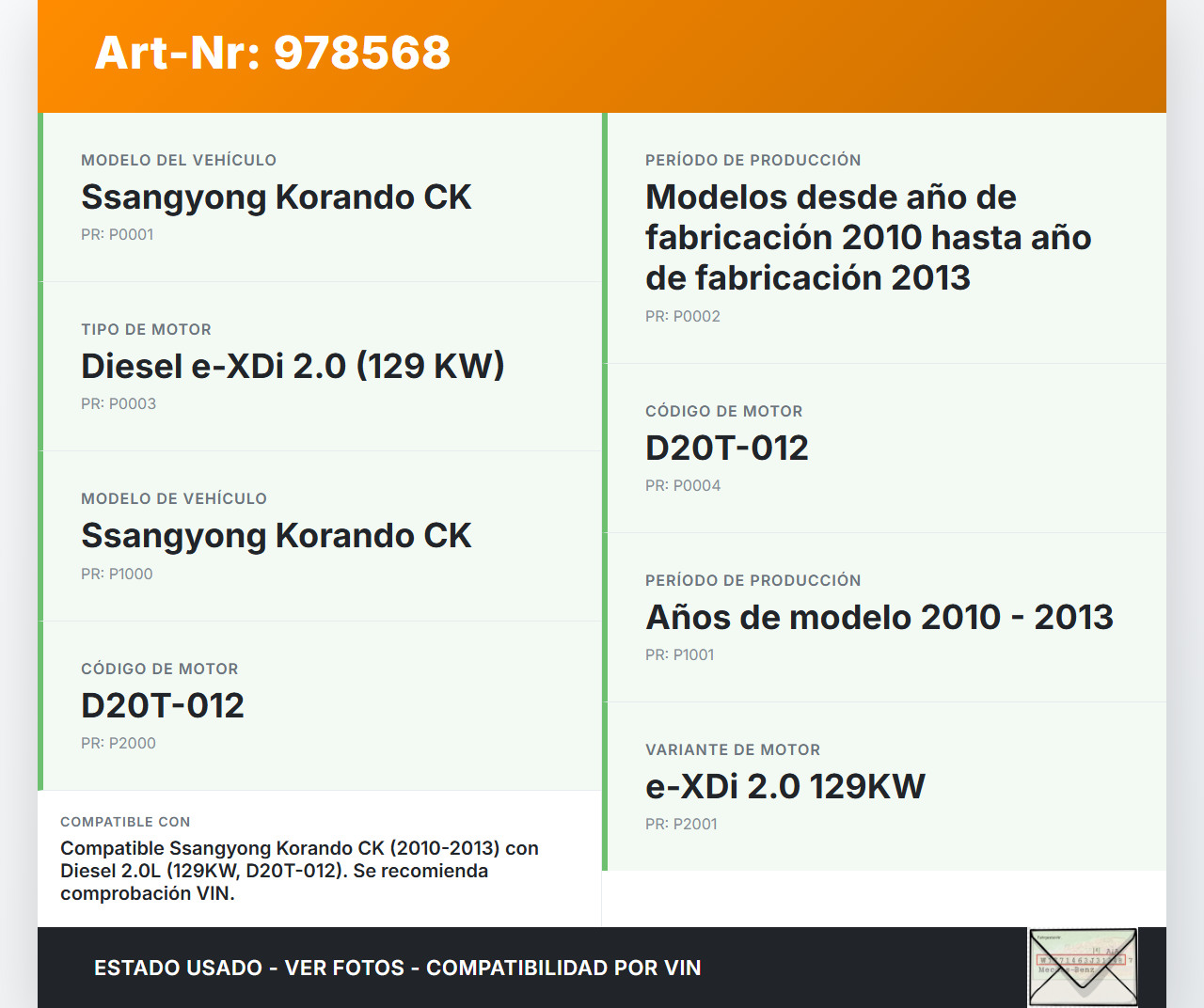Select the Ssangyong Korando CK model entry
Viewport: 1204px width, 1008px height.
click(277, 197)
